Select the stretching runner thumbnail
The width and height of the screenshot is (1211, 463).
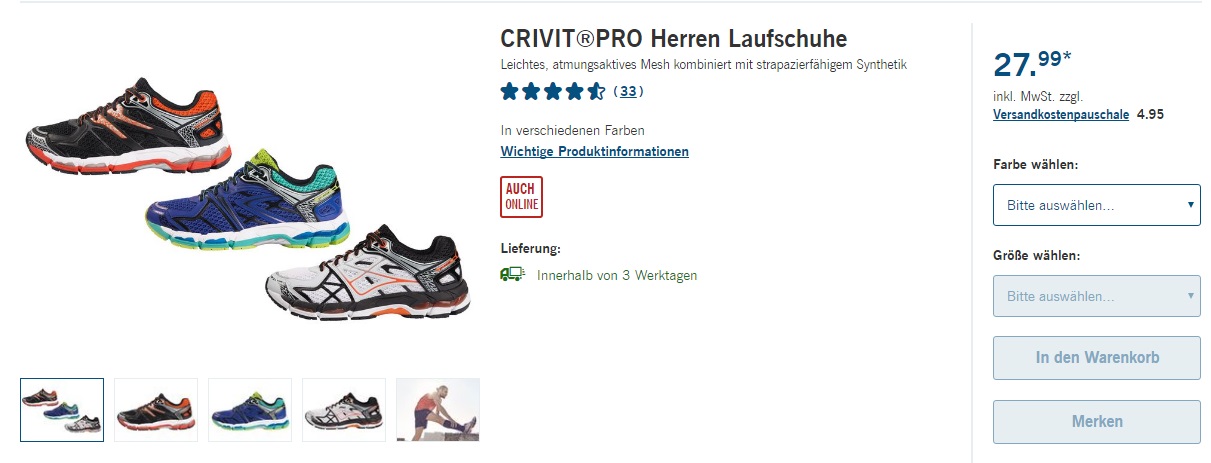point(438,410)
